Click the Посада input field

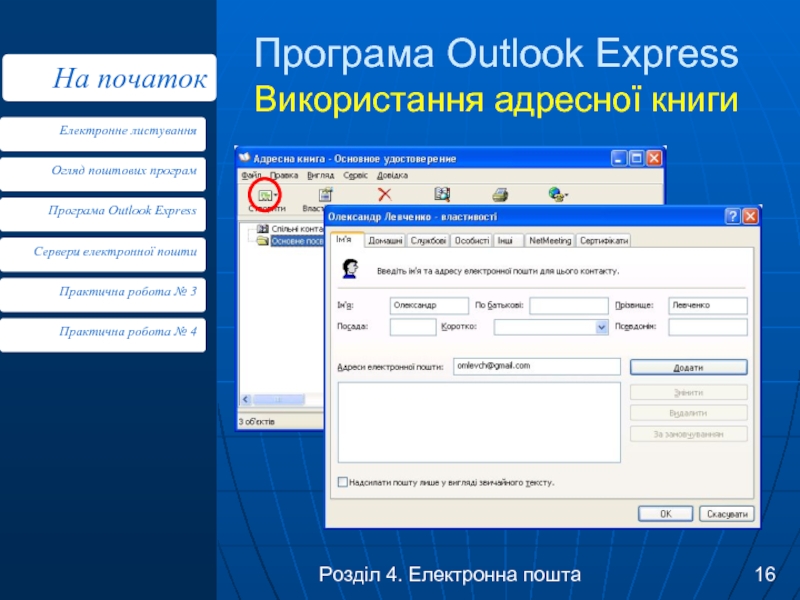[x=413, y=327]
